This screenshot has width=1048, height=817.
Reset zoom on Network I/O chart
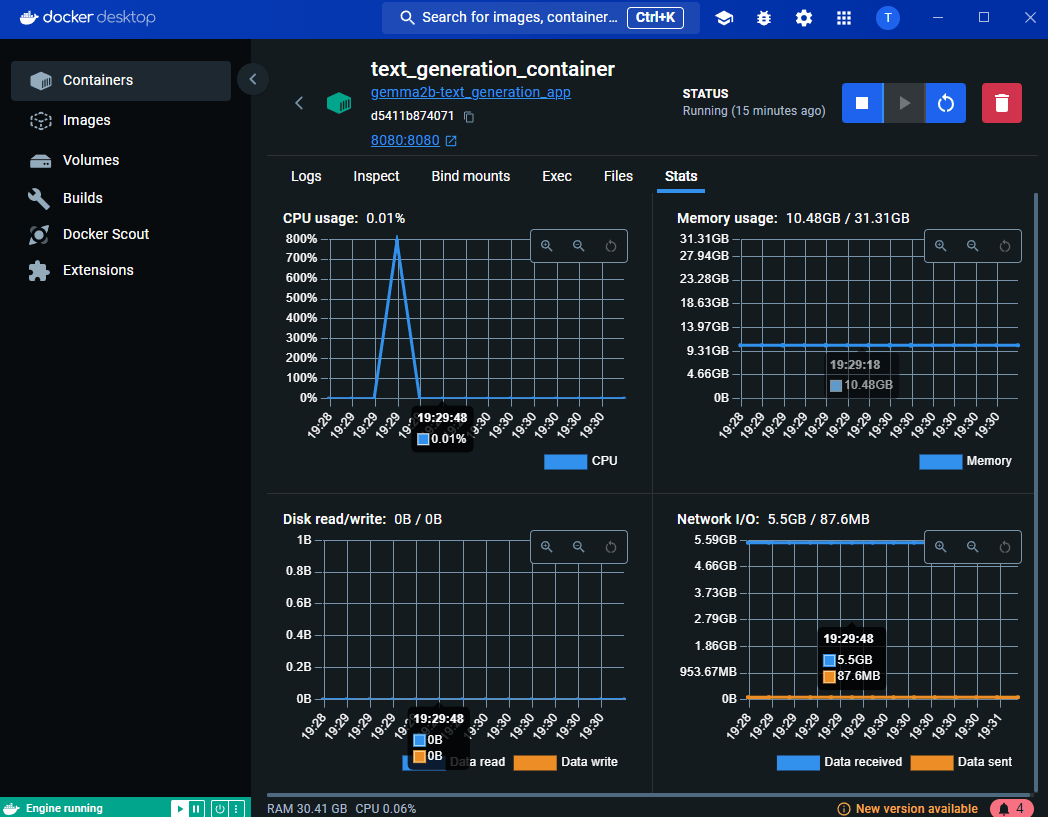(x=1005, y=547)
